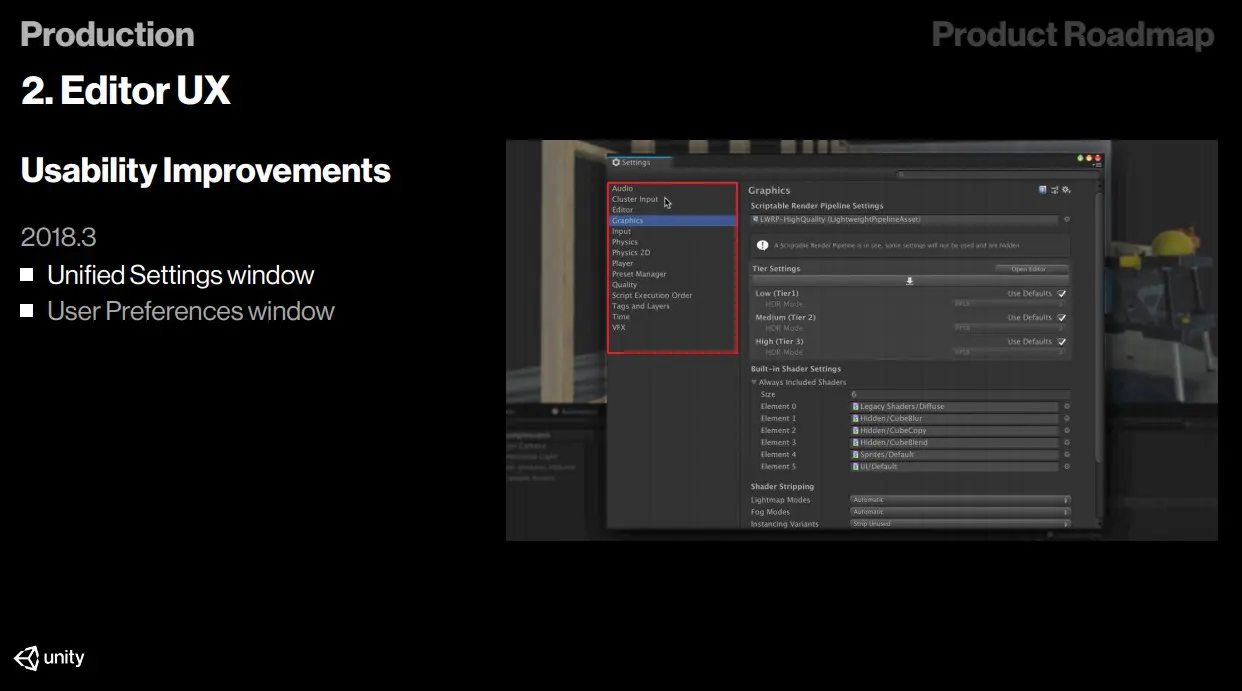Click the Hidden/CubeBlur element field

[954, 418]
